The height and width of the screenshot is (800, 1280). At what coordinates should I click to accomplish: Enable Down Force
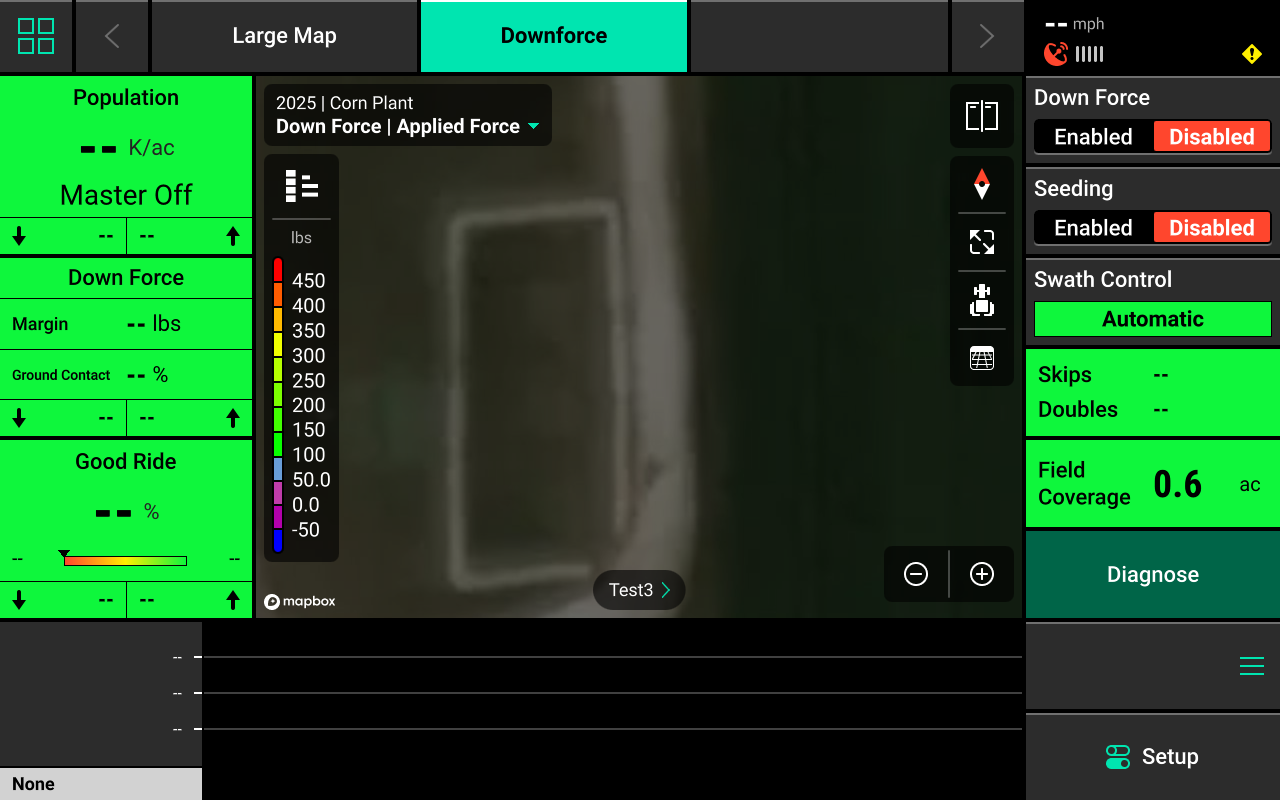pyautogui.click(x=1093, y=136)
